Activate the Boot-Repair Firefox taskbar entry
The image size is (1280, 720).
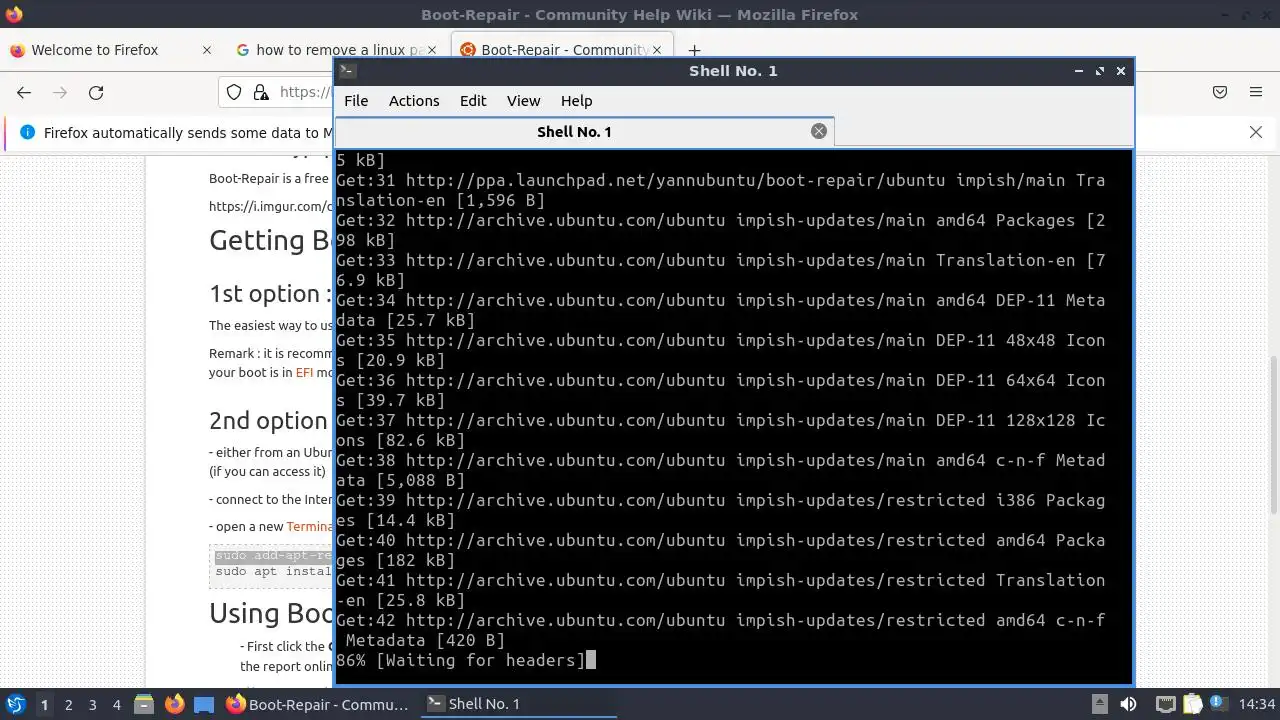318,704
